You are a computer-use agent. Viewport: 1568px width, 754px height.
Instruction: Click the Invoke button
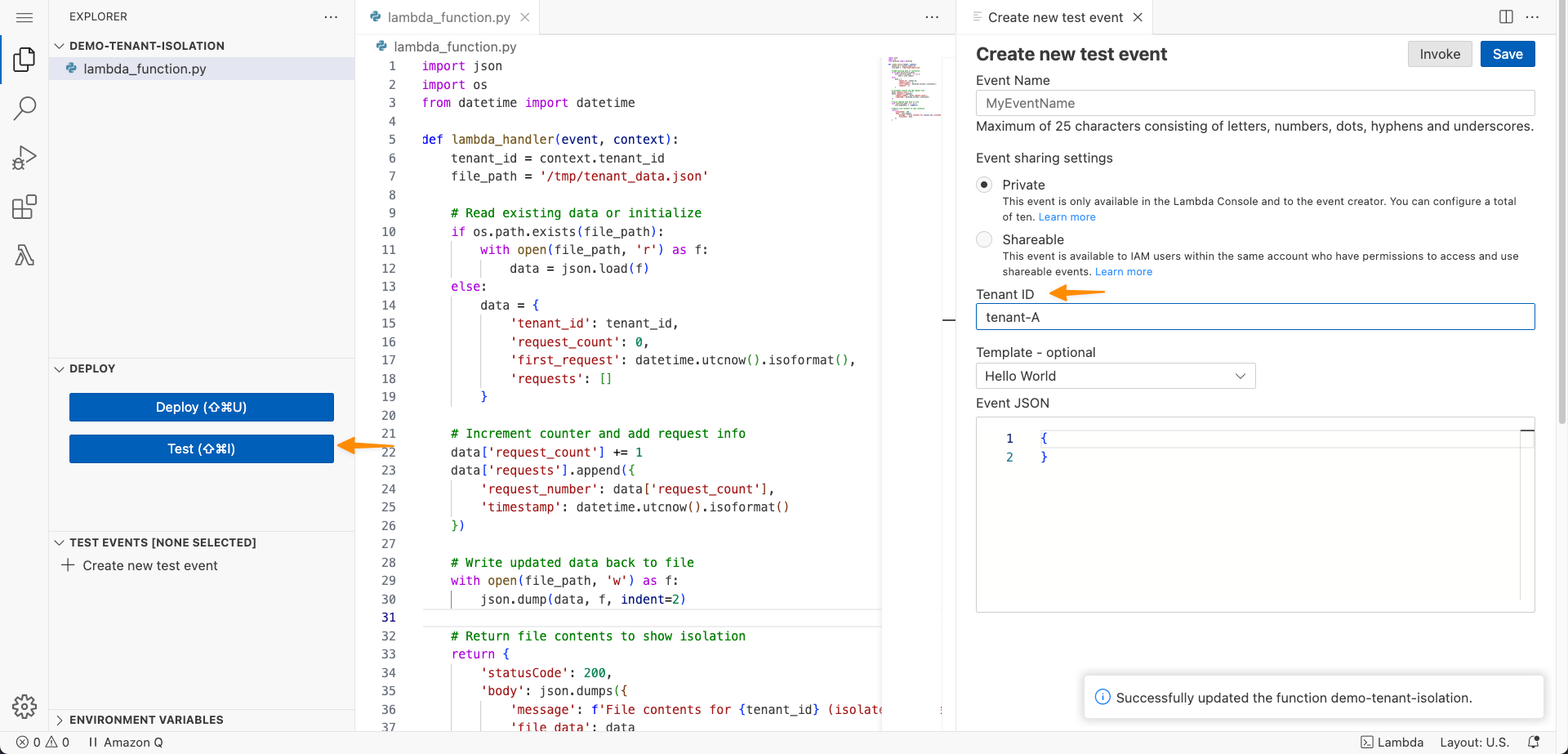(x=1439, y=54)
